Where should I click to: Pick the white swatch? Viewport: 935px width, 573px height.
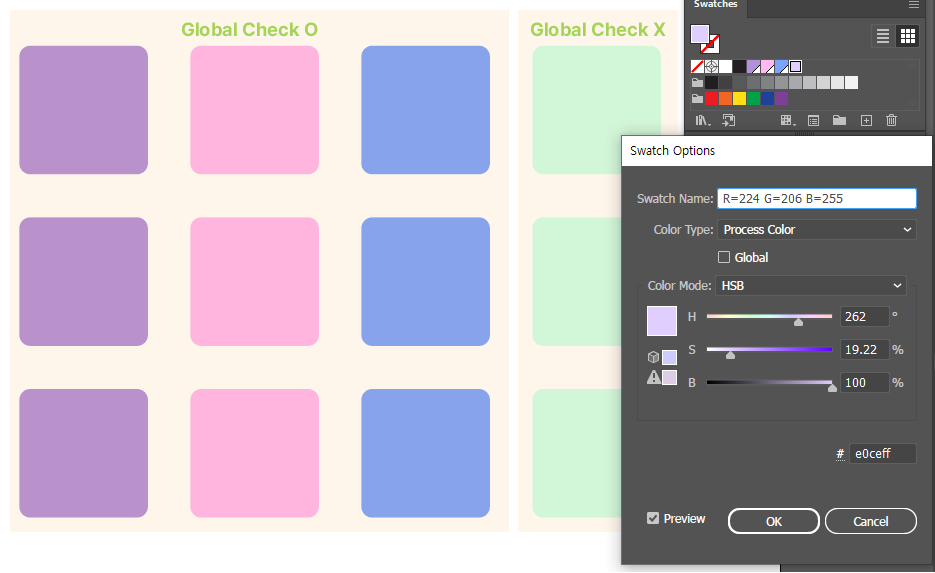[x=725, y=66]
